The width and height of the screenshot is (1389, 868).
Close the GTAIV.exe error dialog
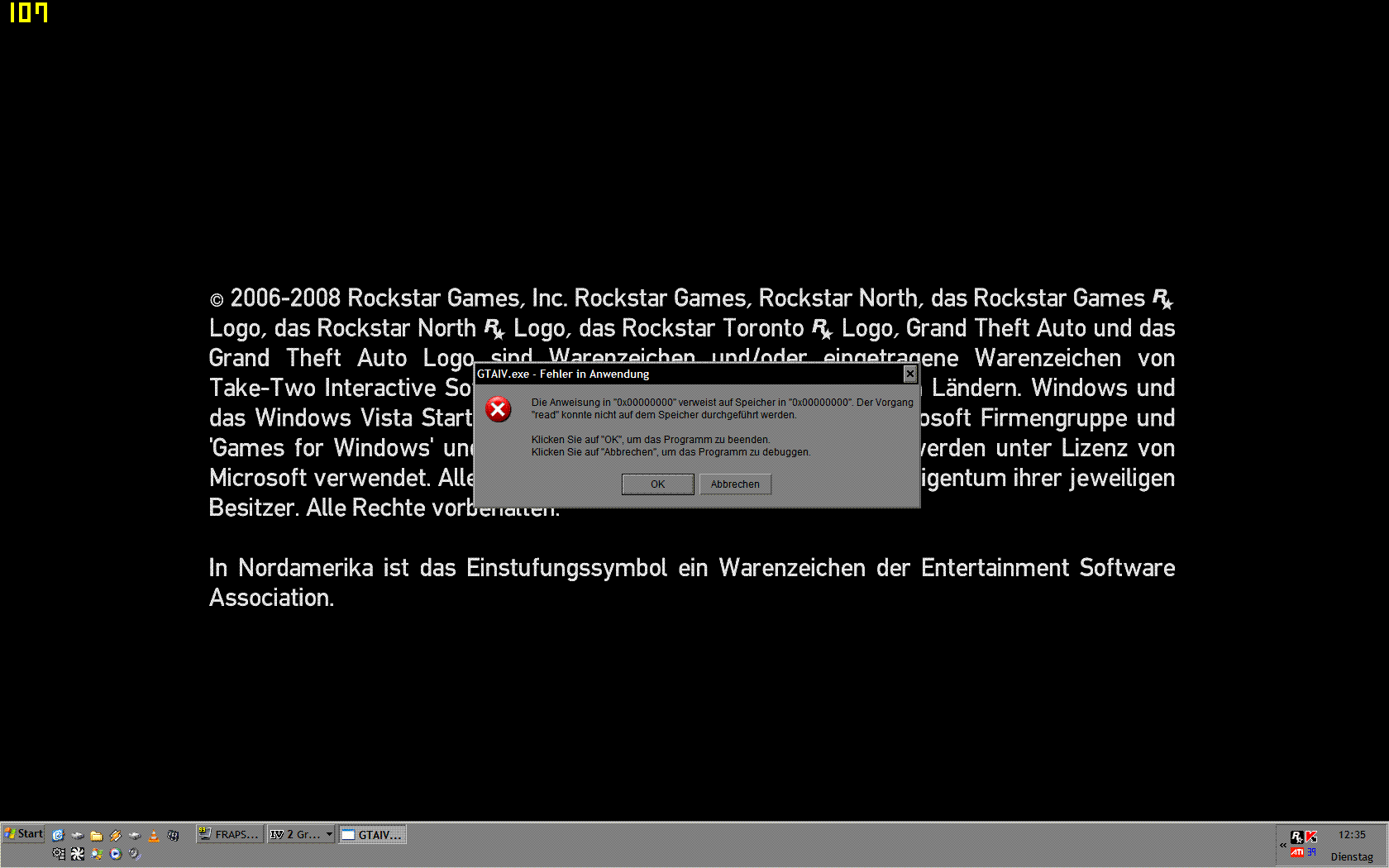[910, 374]
